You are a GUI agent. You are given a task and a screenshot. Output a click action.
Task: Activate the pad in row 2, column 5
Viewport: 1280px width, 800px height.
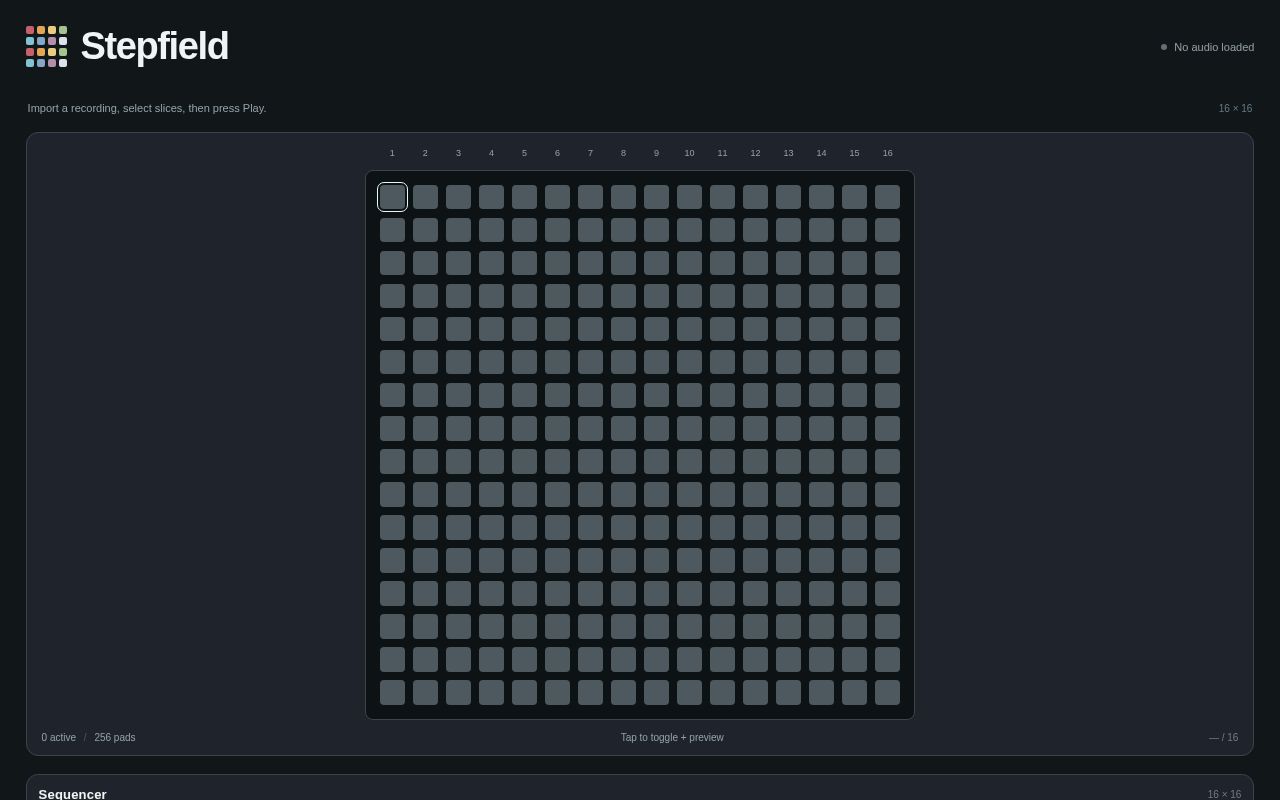click(524, 230)
